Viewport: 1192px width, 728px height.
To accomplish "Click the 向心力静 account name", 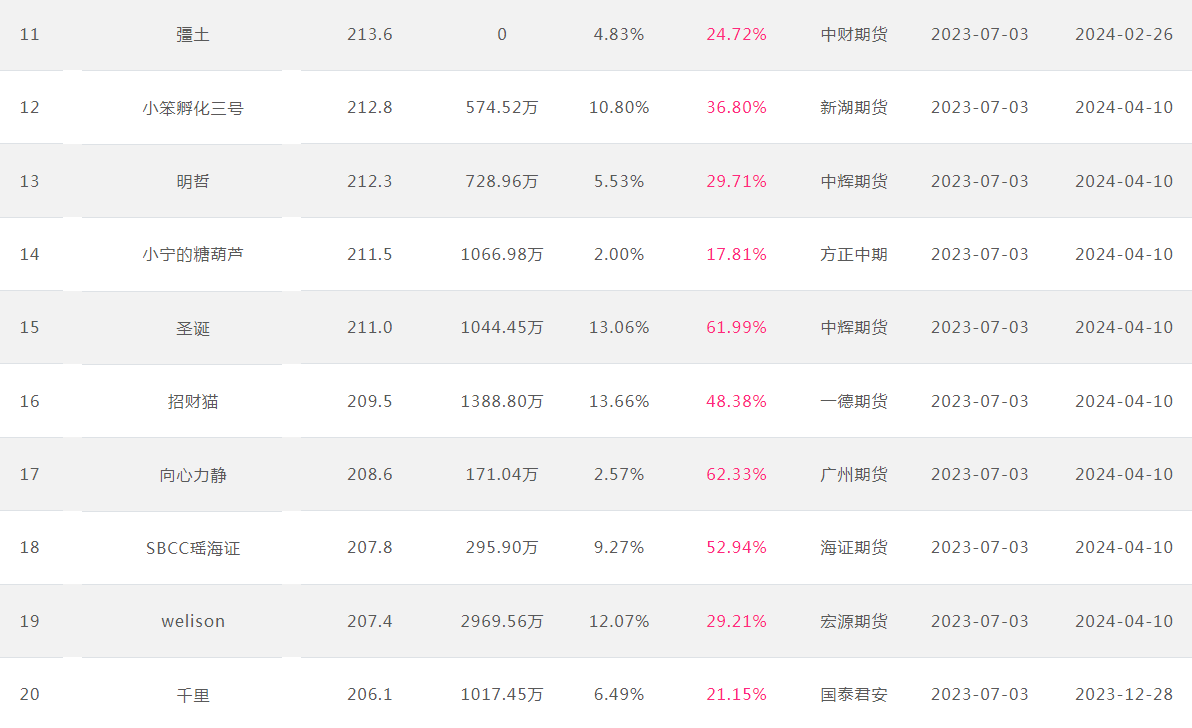I will (193, 475).
